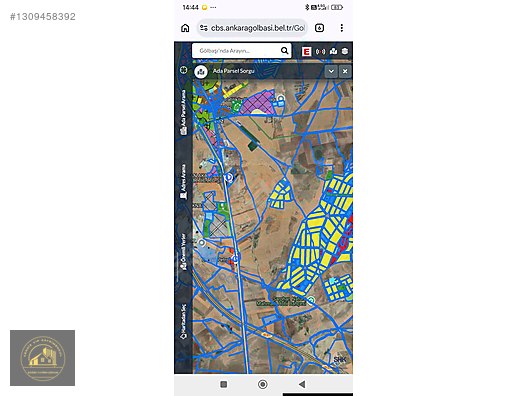The image size is (528, 396).
Task: Collapse the Ada Parsel Sorgu panel chevron
Action: tap(331, 71)
